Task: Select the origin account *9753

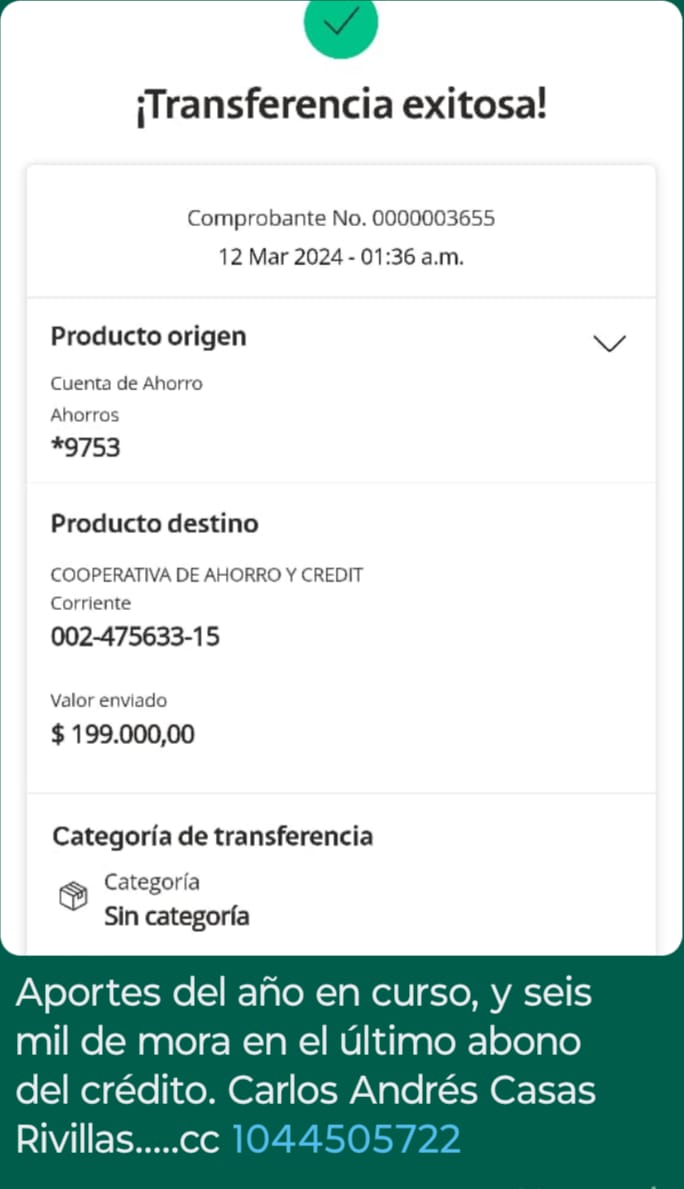Action: 85,447
